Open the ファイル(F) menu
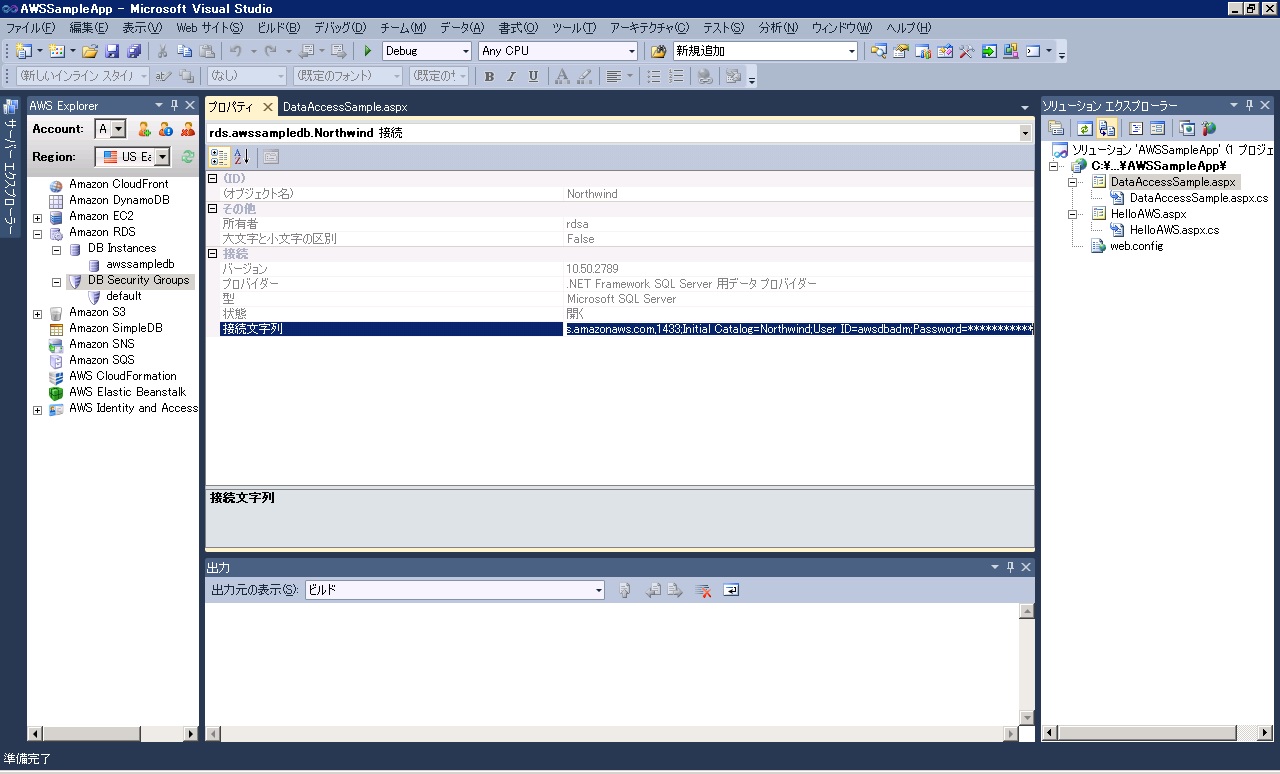The height and width of the screenshot is (774, 1280). tap(30, 28)
